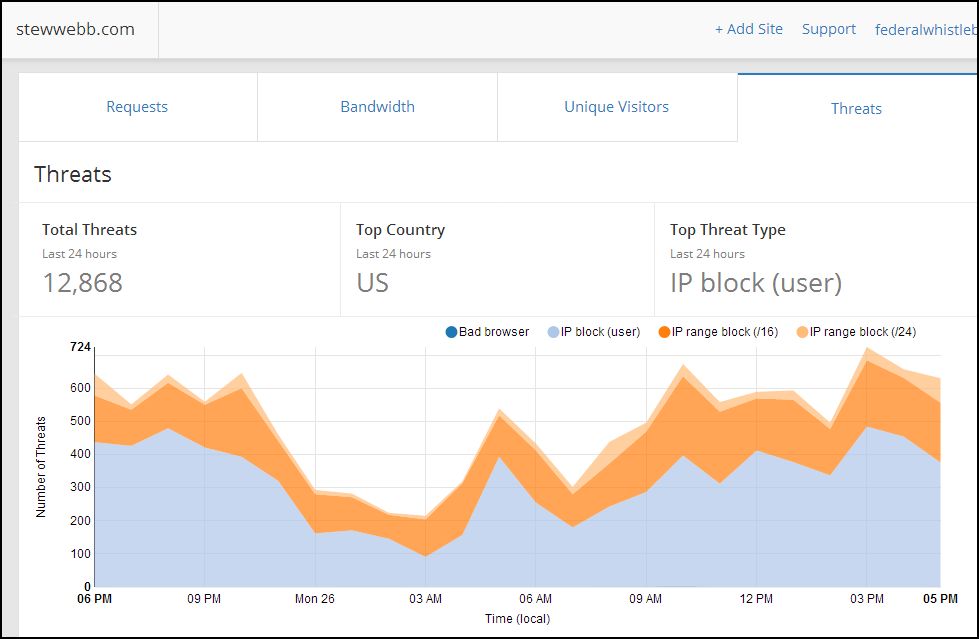This screenshot has width=979, height=639.
Task: Click the 600 y-axis label
Action: point(81,388)
